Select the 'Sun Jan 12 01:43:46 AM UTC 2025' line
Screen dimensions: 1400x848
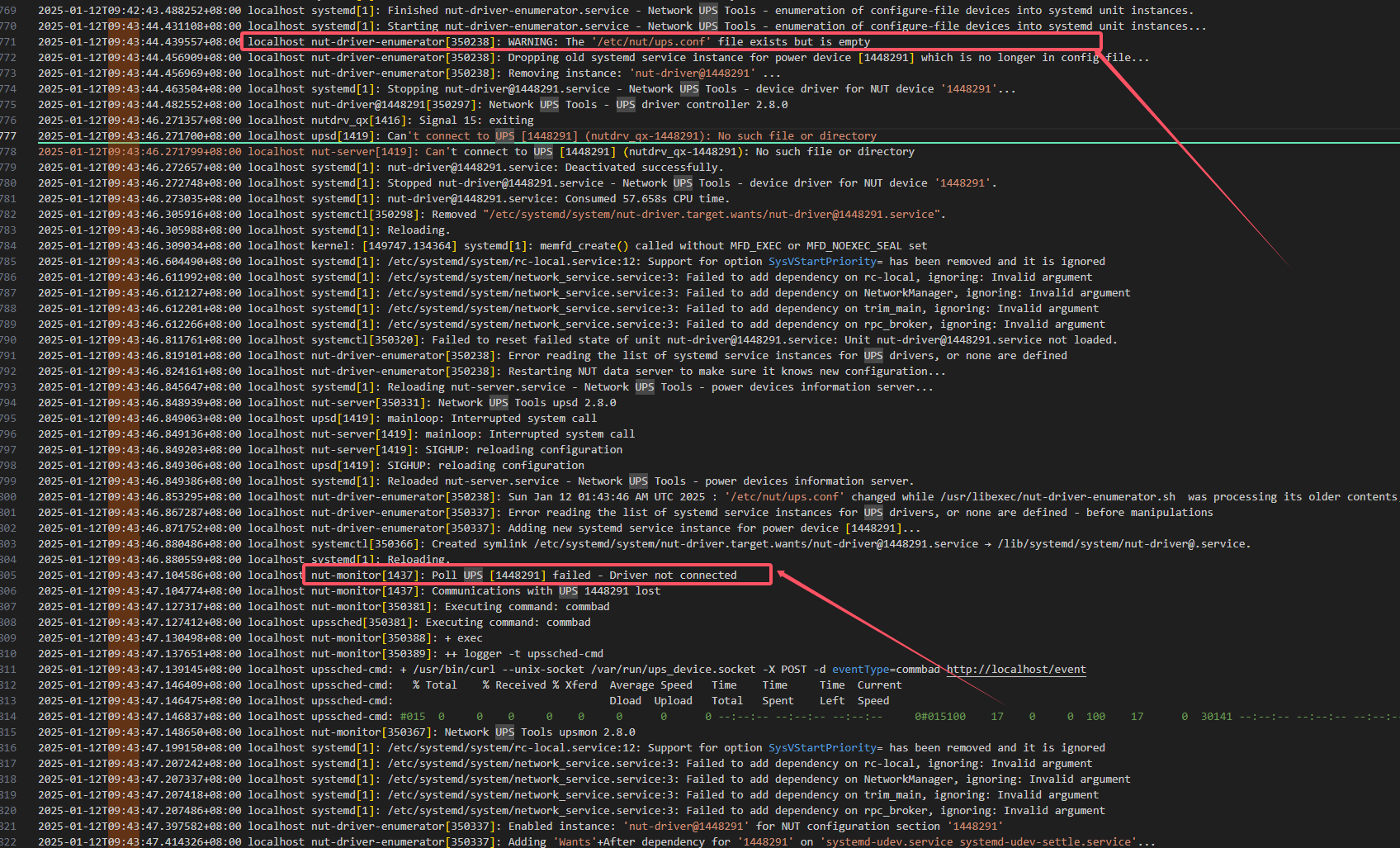point(717,497)
